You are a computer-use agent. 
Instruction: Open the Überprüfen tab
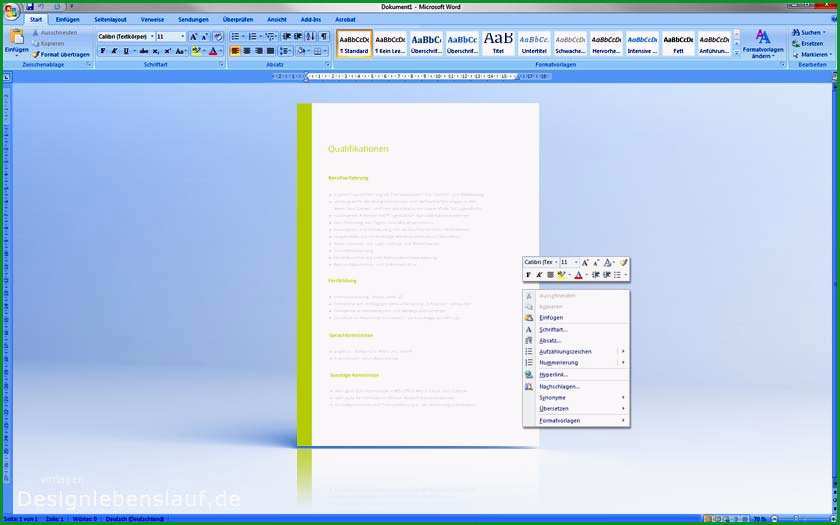(238, 19)
